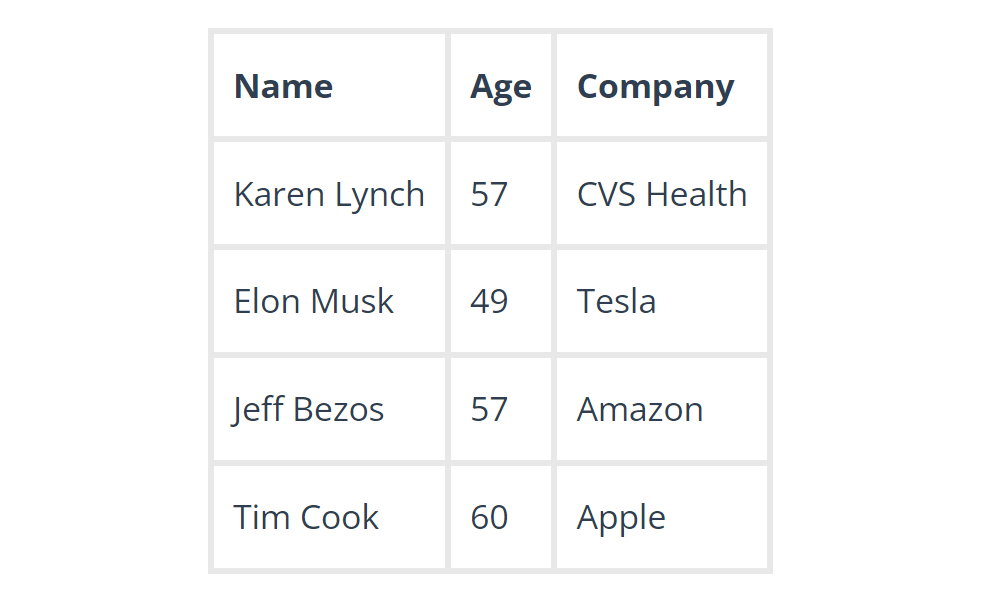Click the Jeff Bezos name cell
Image resolution: width=1002 pixels, height=600 pixels.
point(308,410)
